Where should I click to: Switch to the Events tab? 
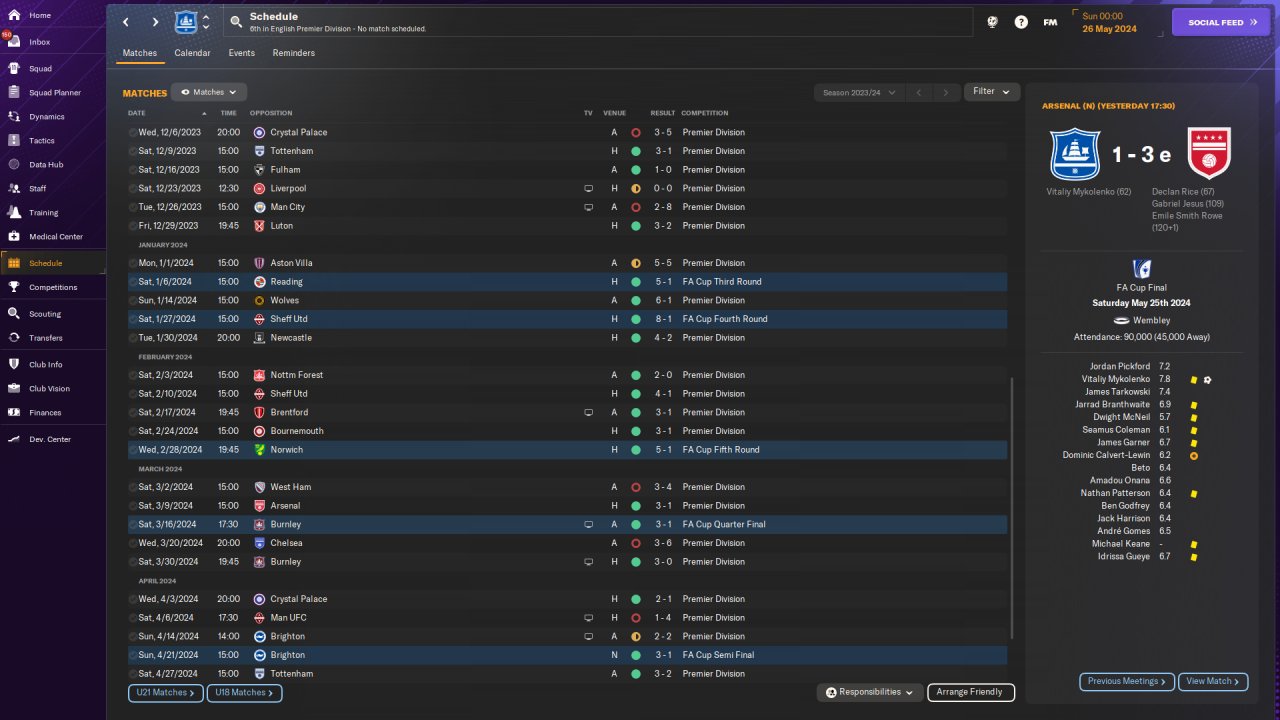point(241,53)
